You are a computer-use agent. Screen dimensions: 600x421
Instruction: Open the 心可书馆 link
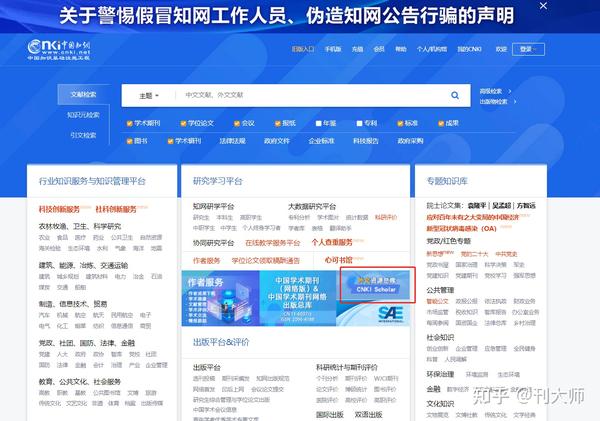coord(338,260)
